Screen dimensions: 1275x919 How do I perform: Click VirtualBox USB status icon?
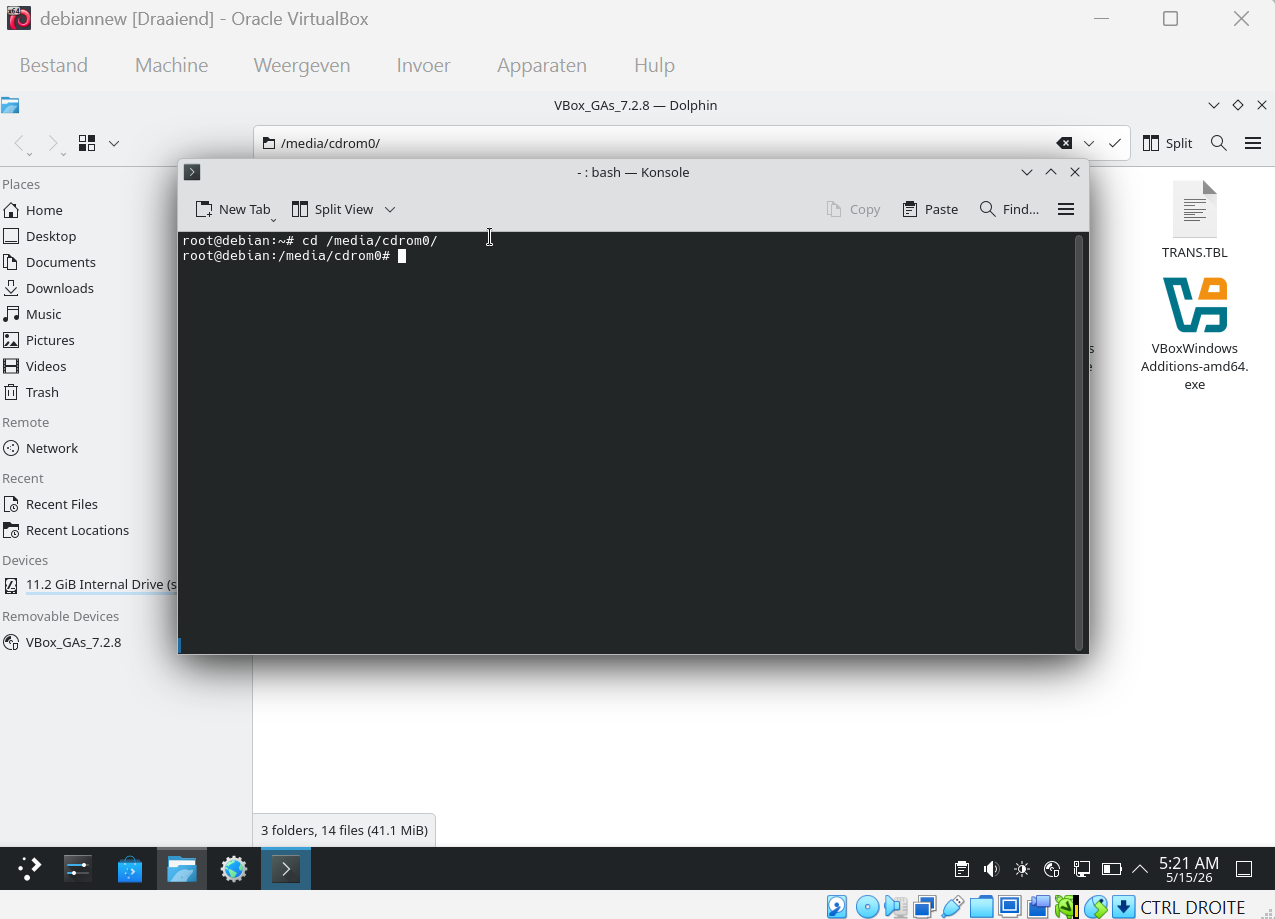(953, 907)
